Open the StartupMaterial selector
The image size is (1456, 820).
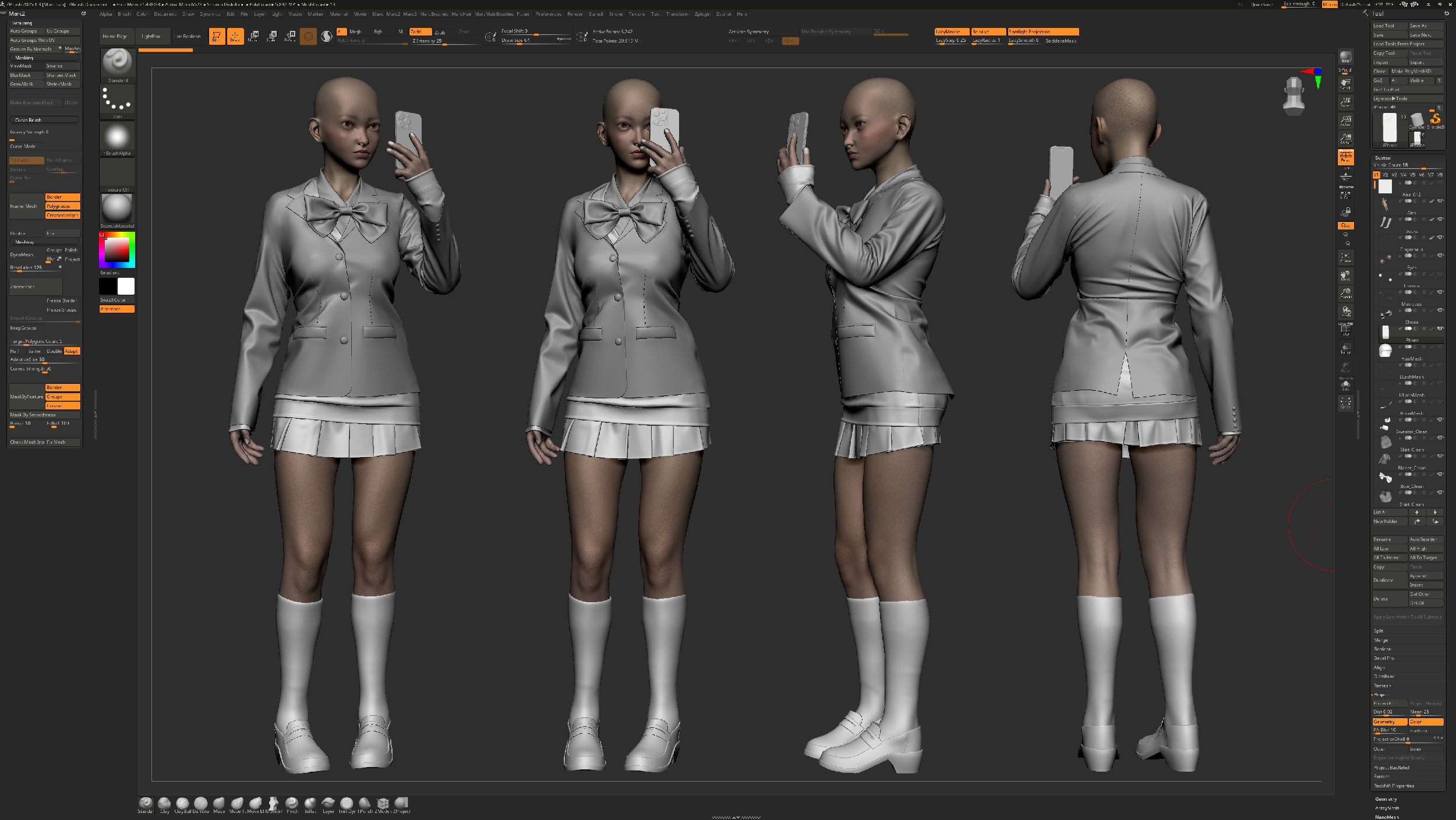pos(117,211)
